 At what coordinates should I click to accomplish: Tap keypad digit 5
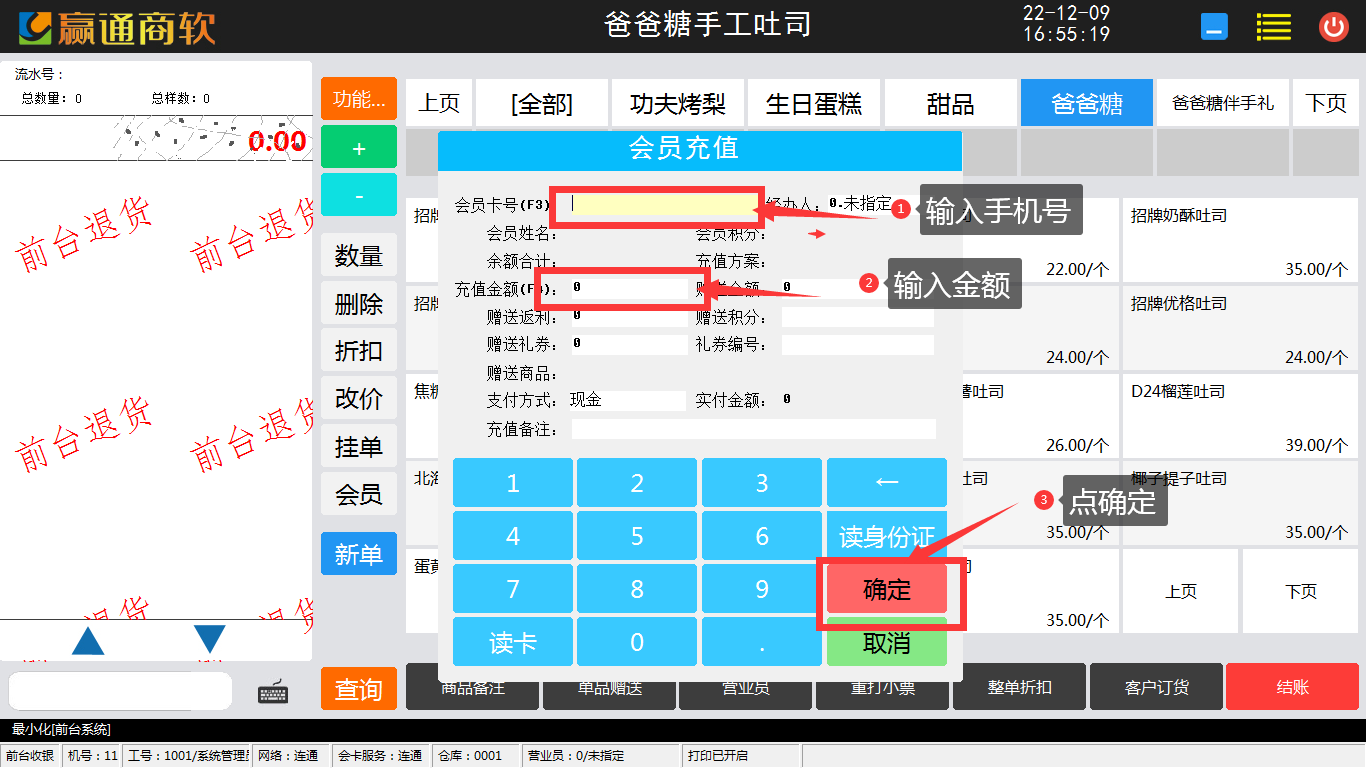coord(637,536)
